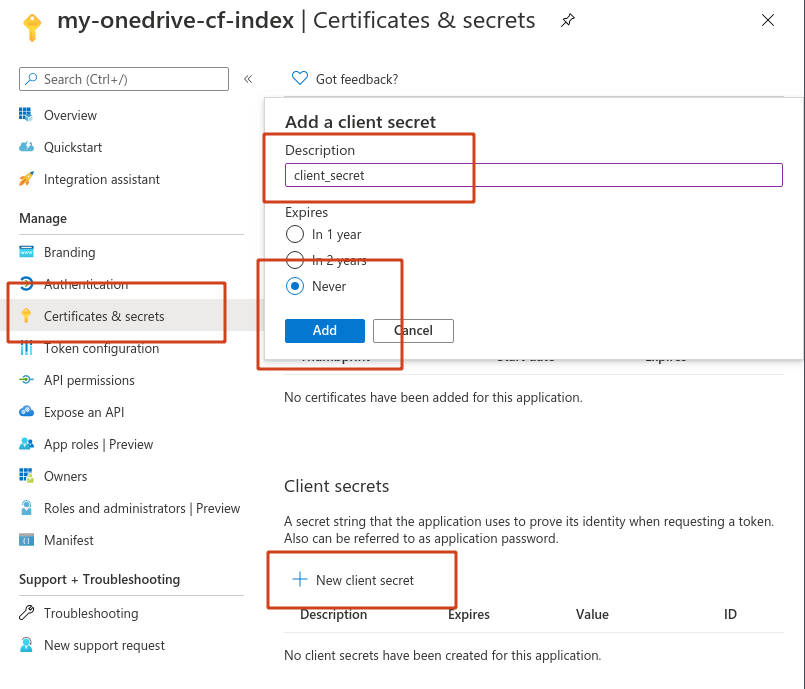Click the Authentication icon
The height and width of the screenshot is (689, 805).
tap(26, 283)
